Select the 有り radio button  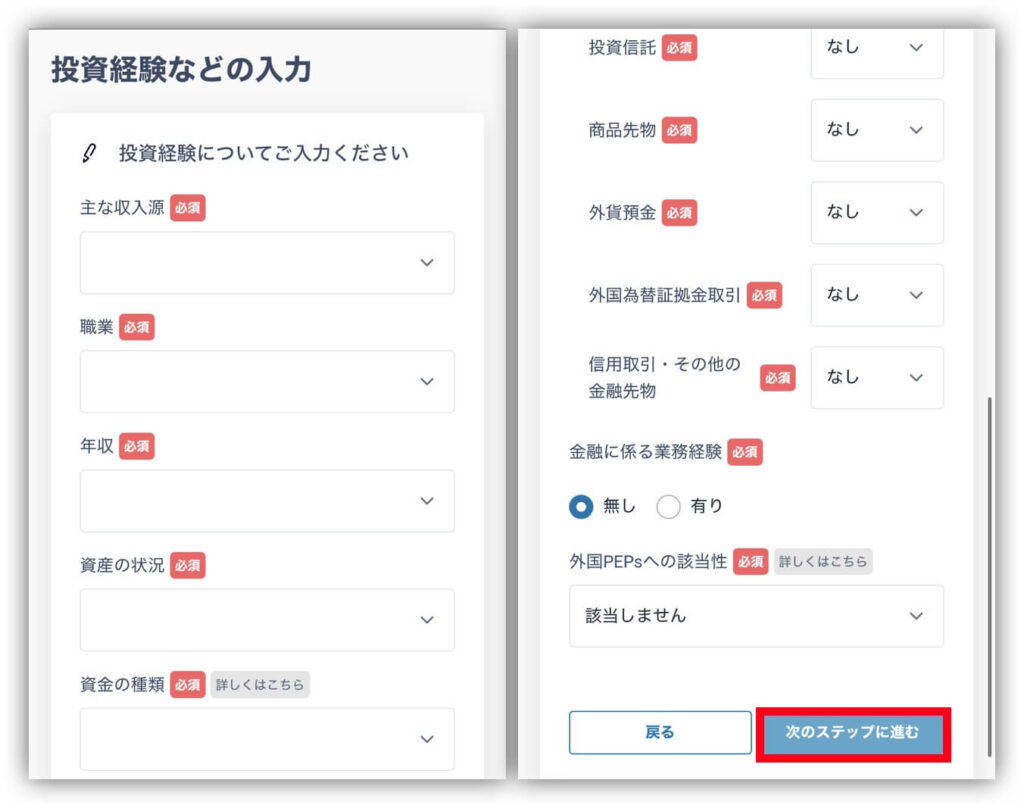pyautogui.click(x=668, y=507)
